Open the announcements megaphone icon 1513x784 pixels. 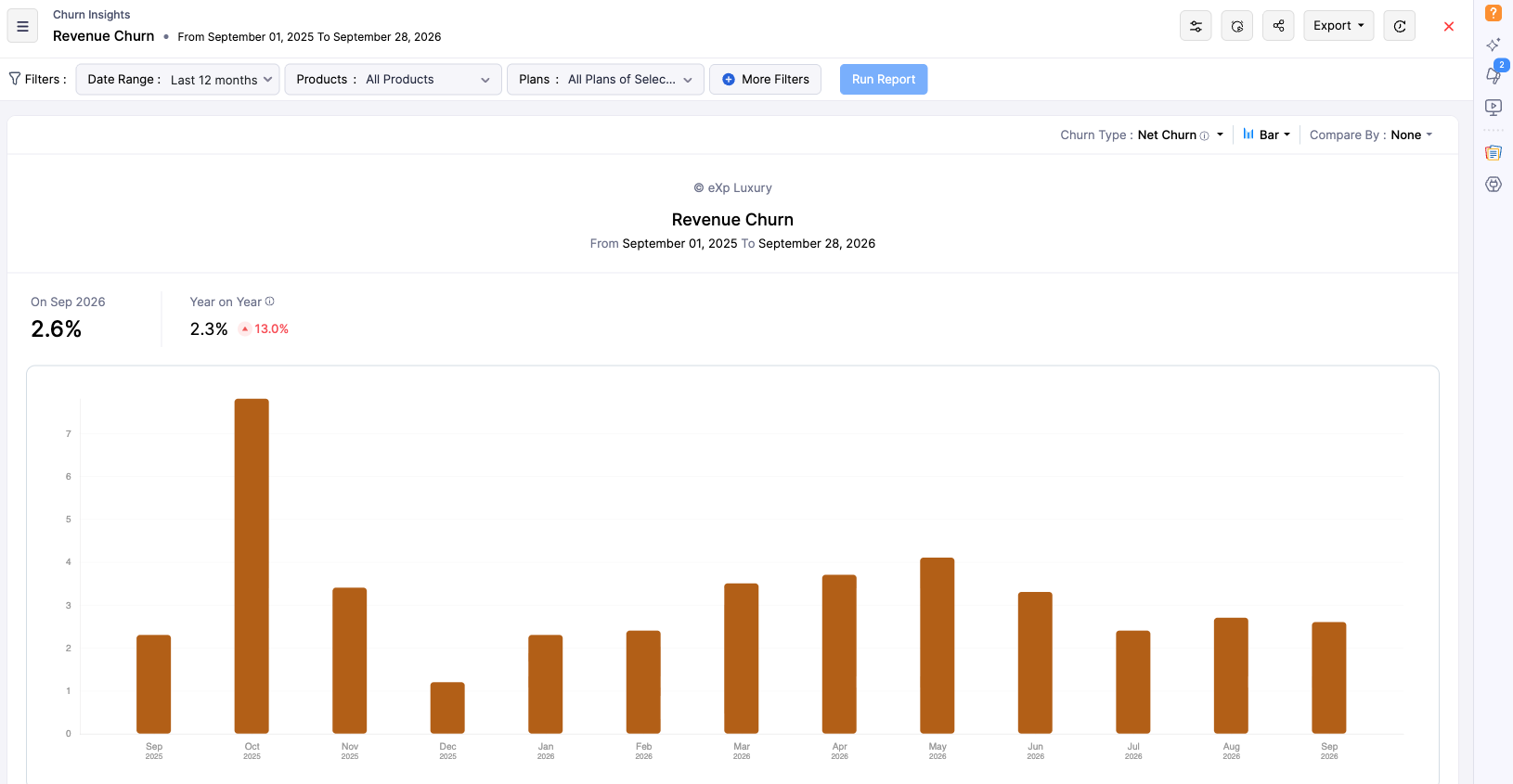pyautogui.click(x=1494, y=75)
